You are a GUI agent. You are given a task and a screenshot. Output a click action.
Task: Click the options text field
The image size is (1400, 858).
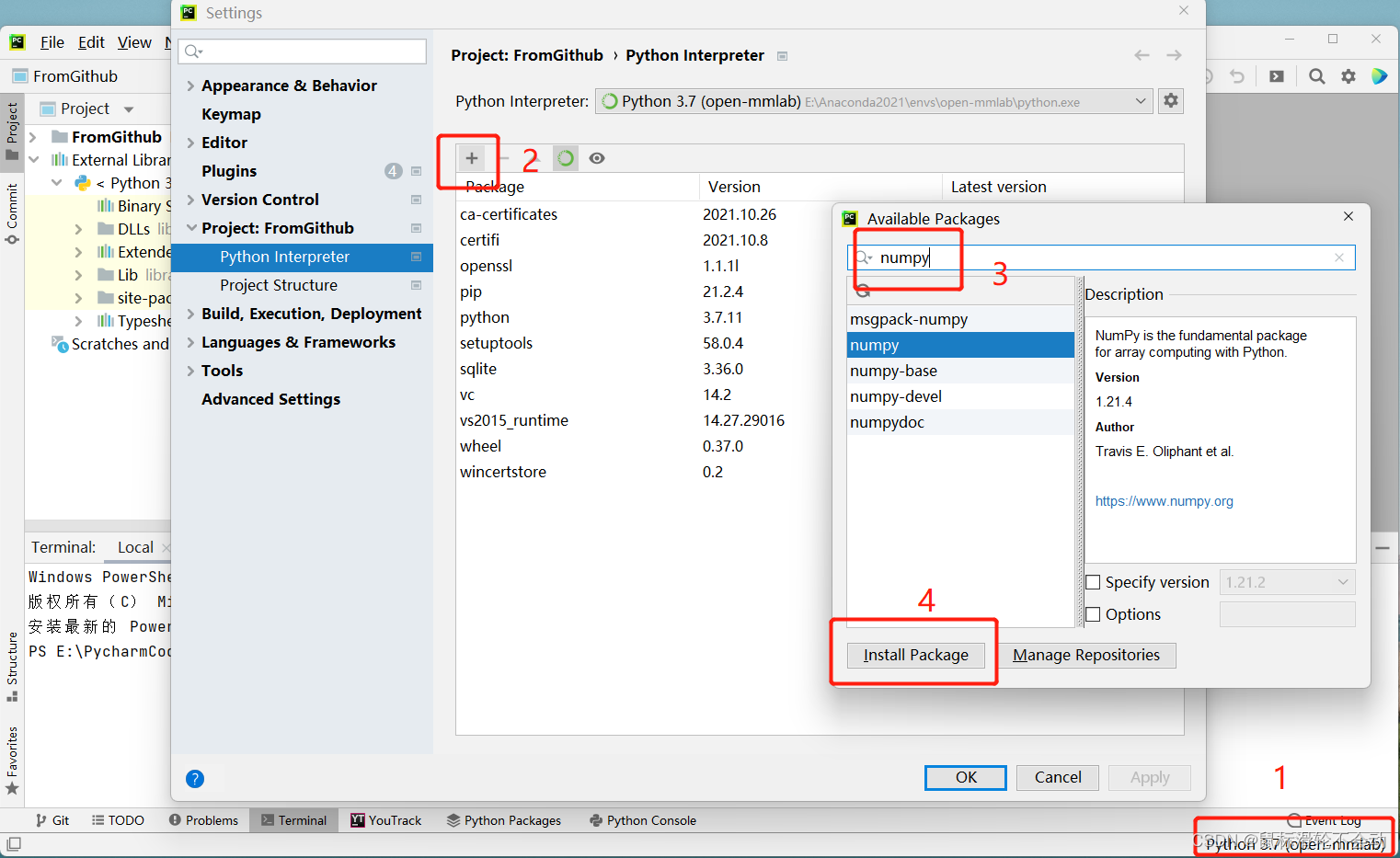point(1287,614)
